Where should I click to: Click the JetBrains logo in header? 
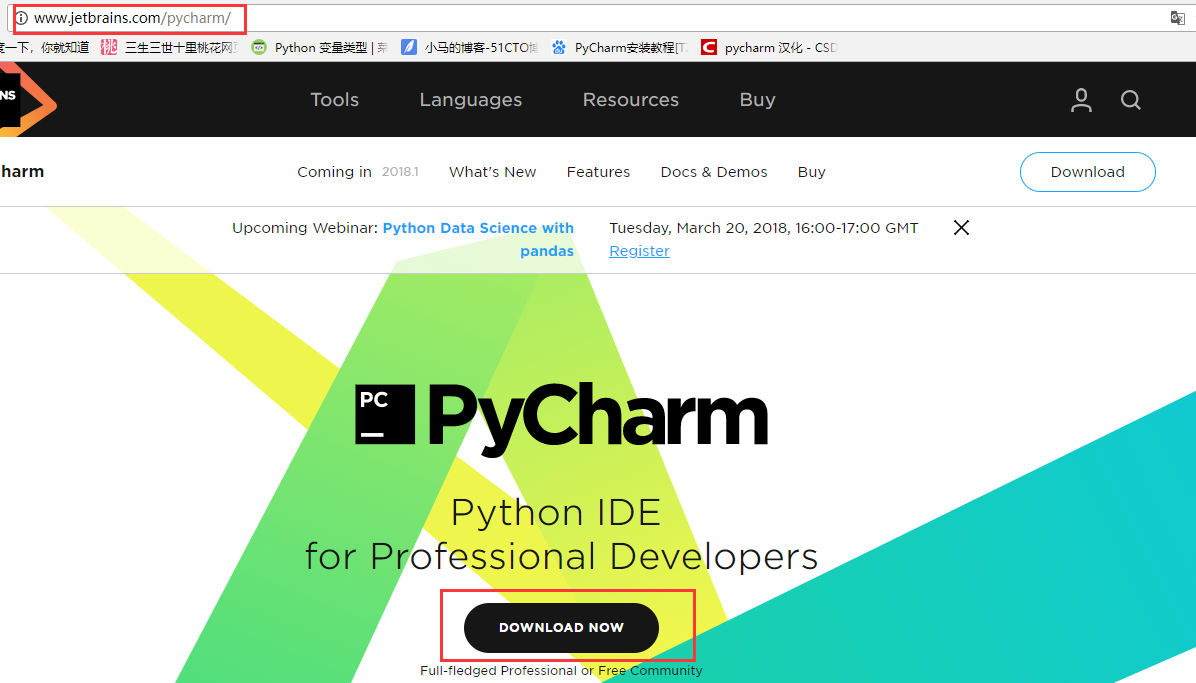pos(27,99)
